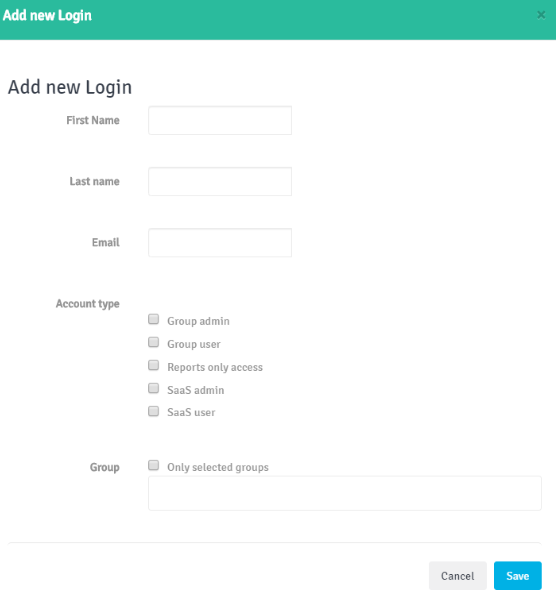Image resolution: width=556 pixels, height=596 pixels.
Task: Open the group selection box
Action: [345, 493]
